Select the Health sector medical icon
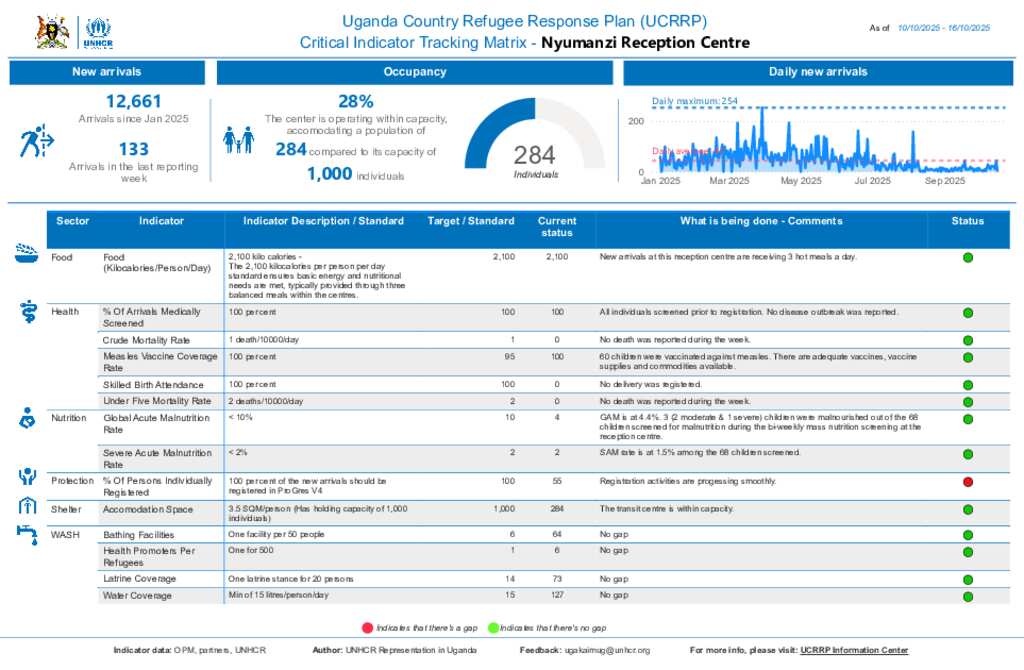 click(27, 312)
